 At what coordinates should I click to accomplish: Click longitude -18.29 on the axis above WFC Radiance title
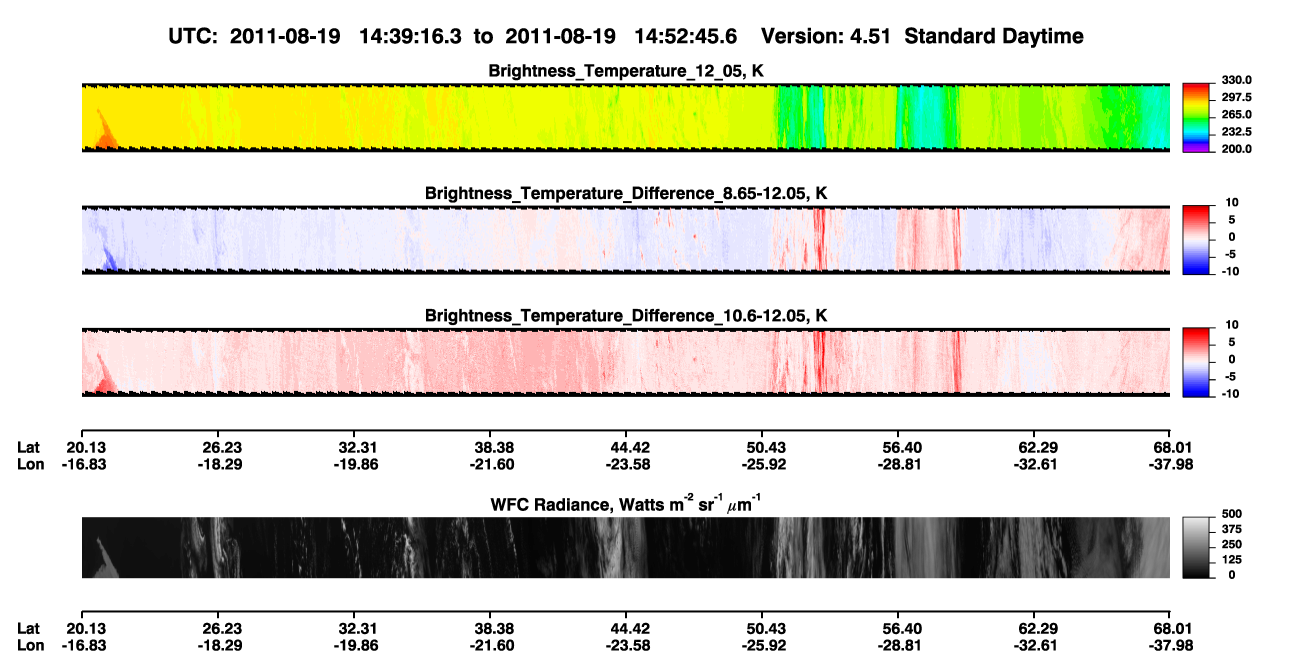[219, 464]
